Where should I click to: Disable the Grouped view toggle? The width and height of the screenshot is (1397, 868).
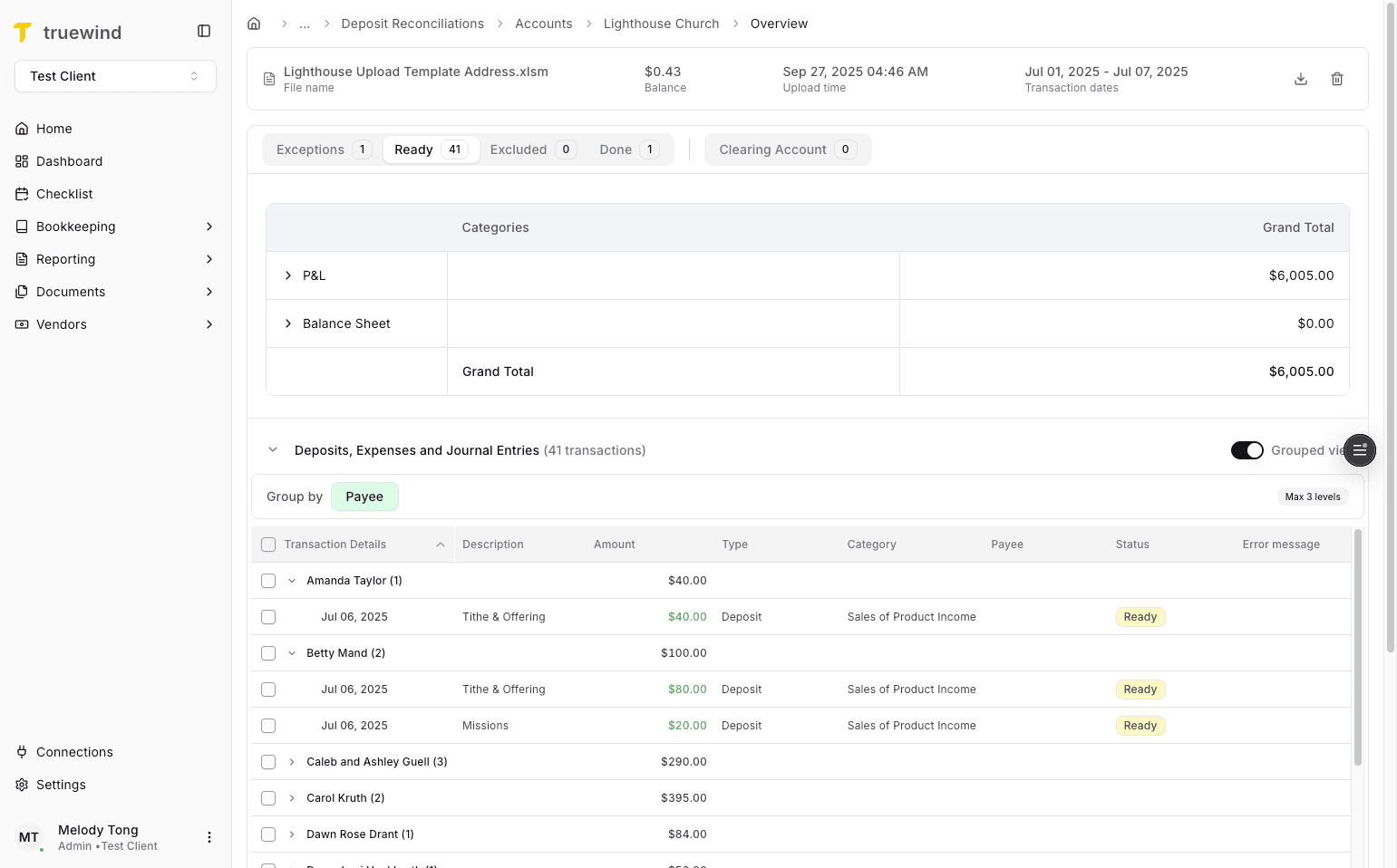[1247, 450]
